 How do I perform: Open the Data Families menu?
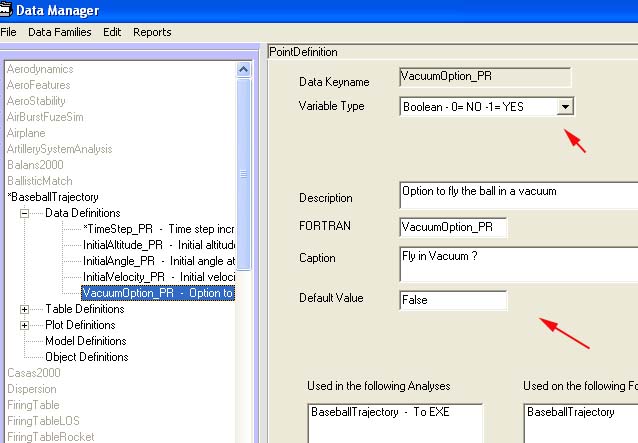coord(59,32)
